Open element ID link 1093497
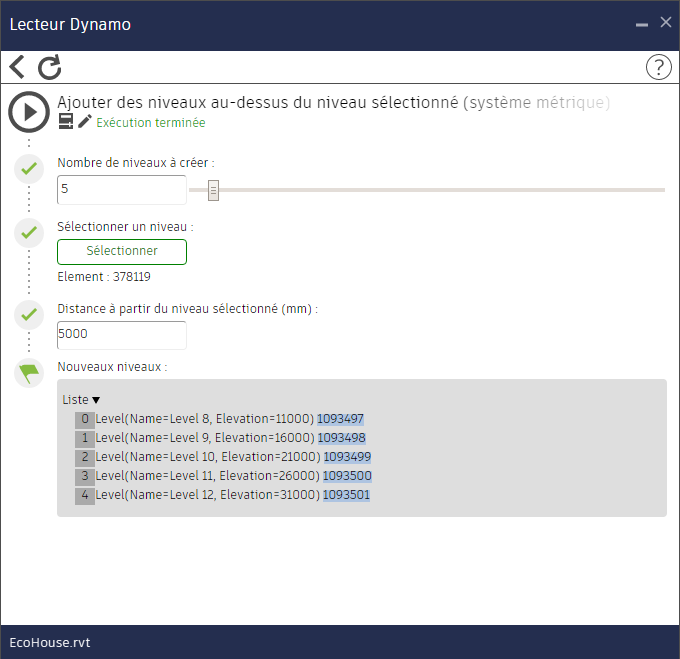This screenshot has width=680, height=659. tap(340, 419)
